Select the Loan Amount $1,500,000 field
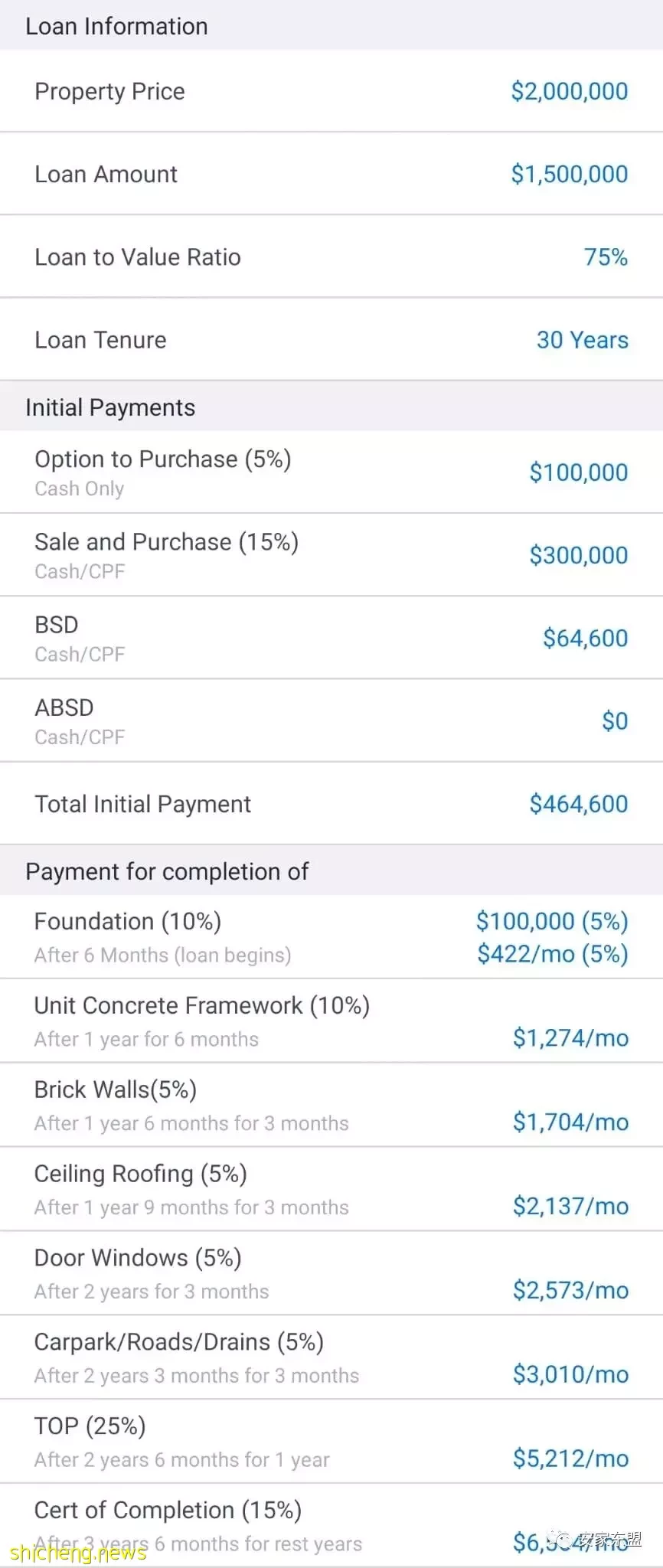This screenshot has height=1568, width=663. click(x=331, y=174)
